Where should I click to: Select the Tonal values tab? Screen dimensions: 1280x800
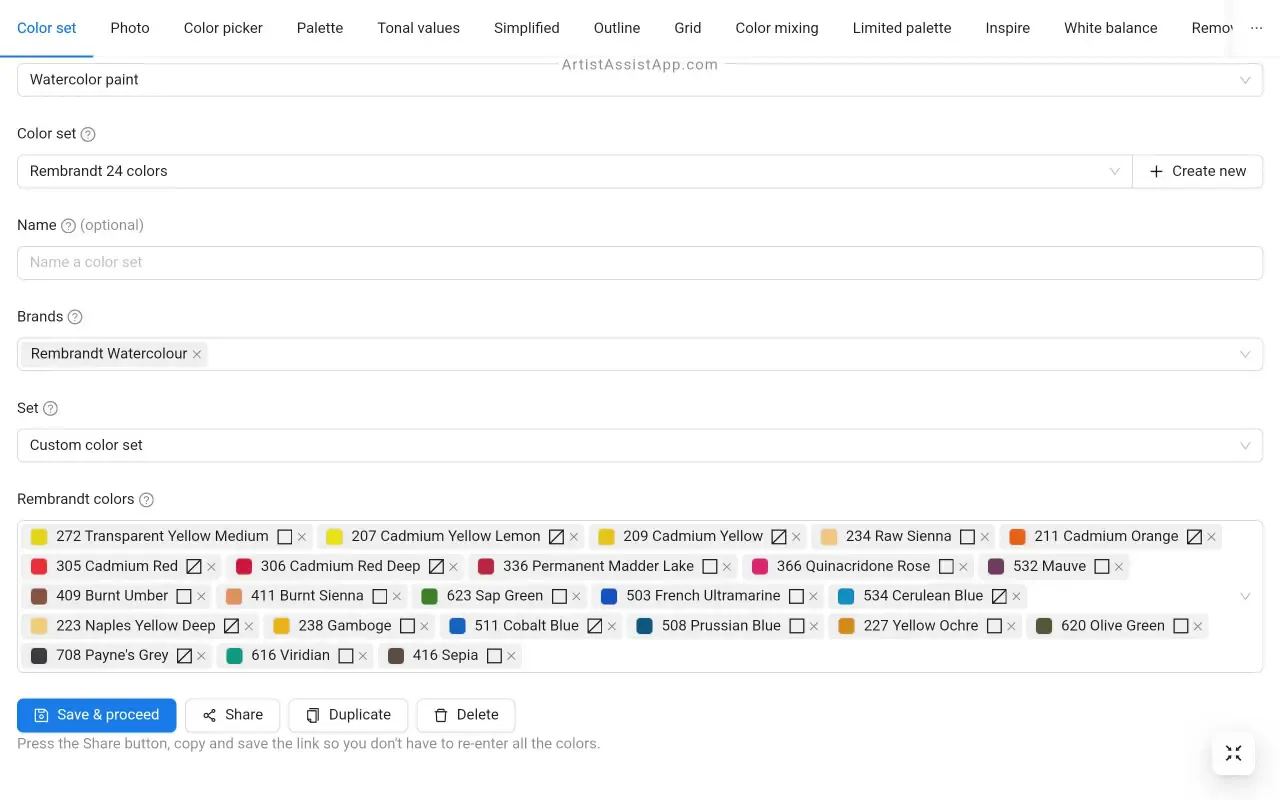pyautogui.click(x=418, y=28)
